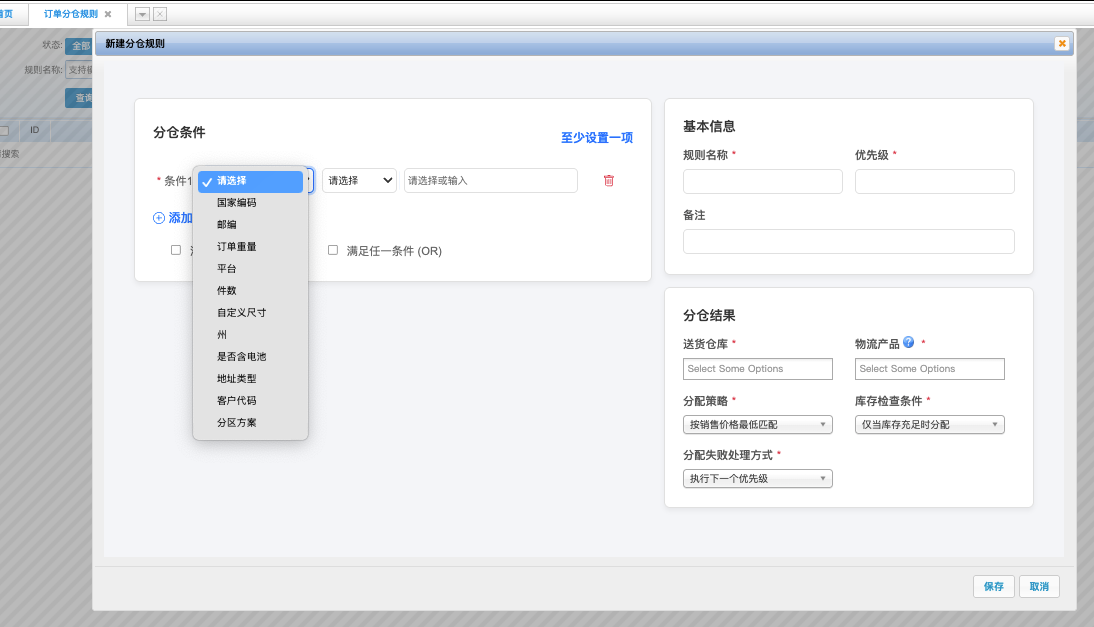Select 是否含电池 from the dropdown options

[240, 356]
